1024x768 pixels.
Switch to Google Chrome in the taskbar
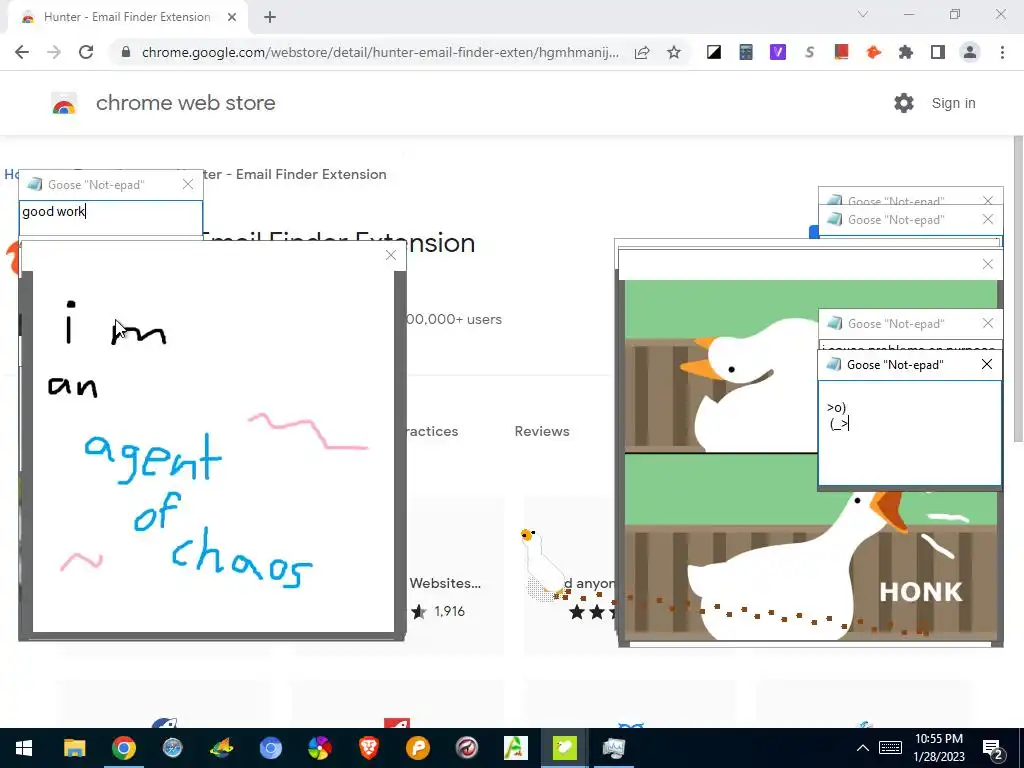point(123,748)
